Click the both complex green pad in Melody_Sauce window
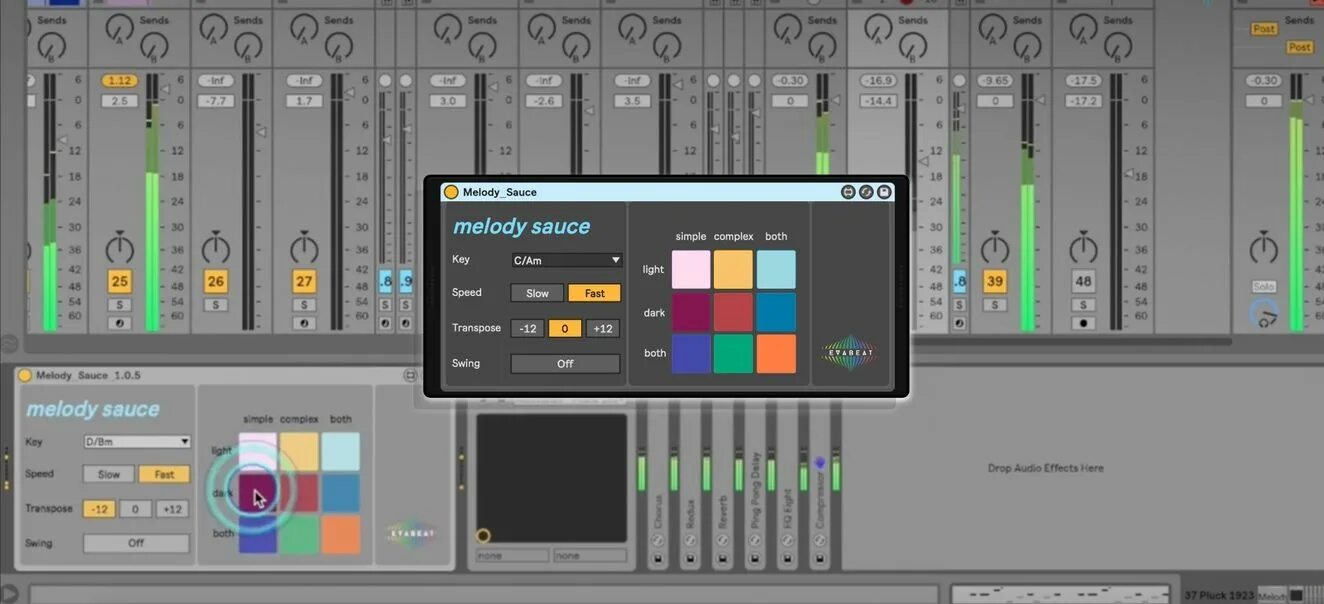 733,354
